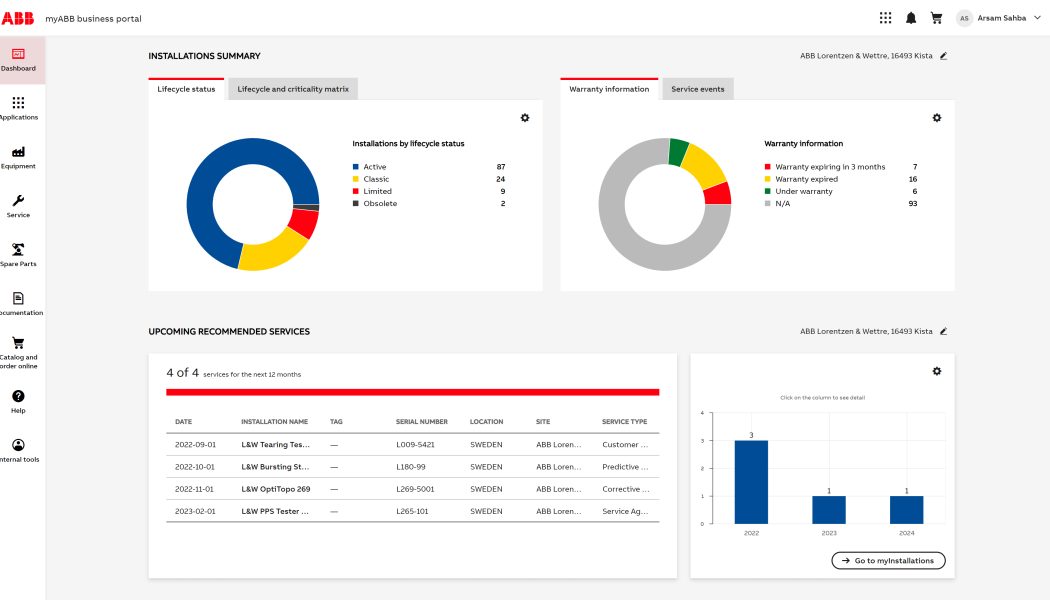Open Spare Parts in the sidebar

[x=18, y=255]
